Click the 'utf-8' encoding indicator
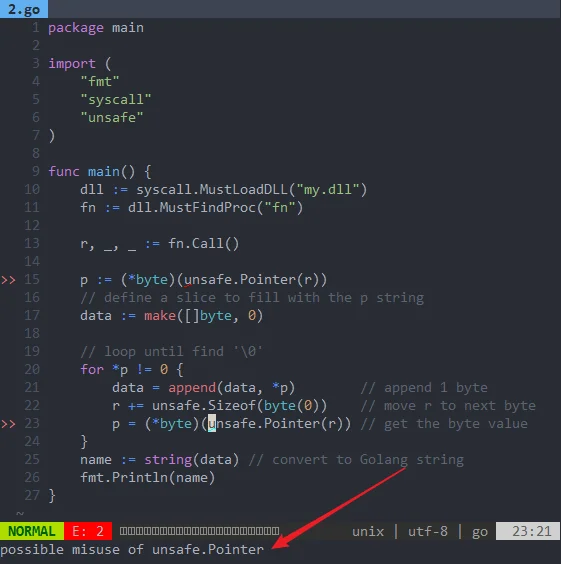This screenshot has width=561, height=564. 428,531
